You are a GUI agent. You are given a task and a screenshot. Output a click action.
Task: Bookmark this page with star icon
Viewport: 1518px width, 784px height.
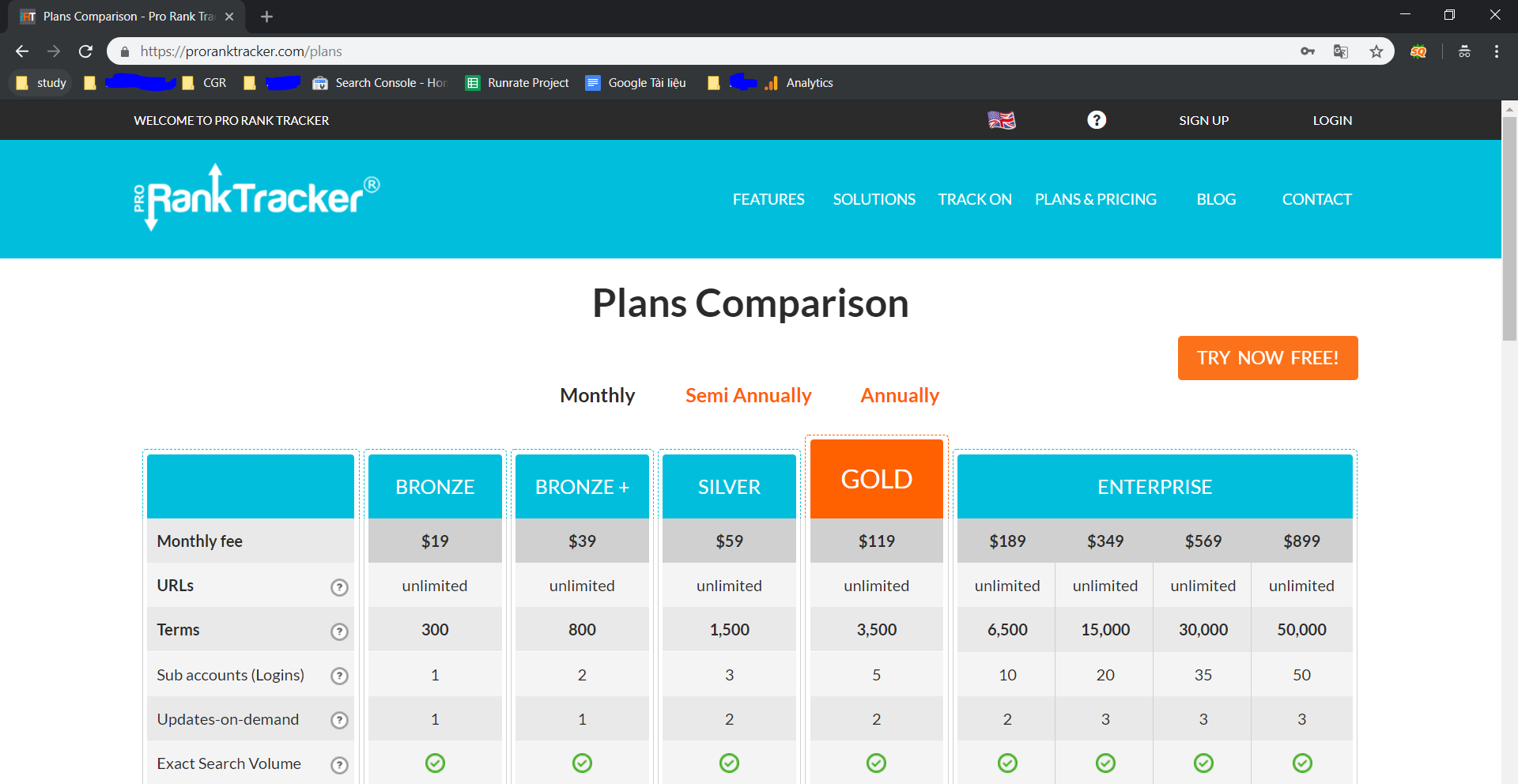(1376, 51)
